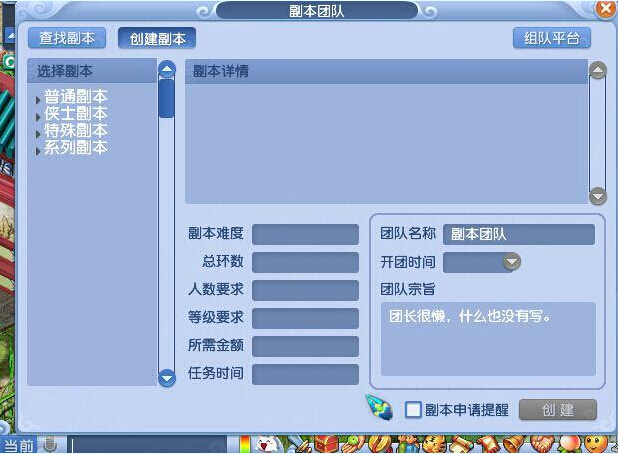Click the 人数要求 field
Viewport: 618px width, 454px height.
305,290
